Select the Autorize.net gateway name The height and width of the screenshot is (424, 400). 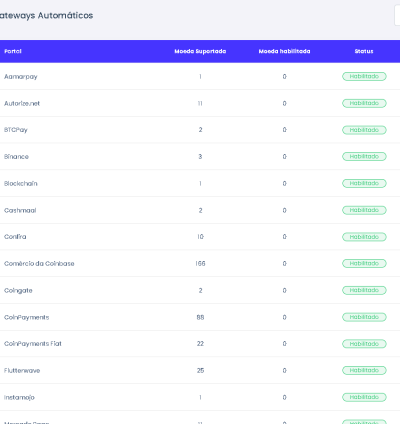click(22, 103)
